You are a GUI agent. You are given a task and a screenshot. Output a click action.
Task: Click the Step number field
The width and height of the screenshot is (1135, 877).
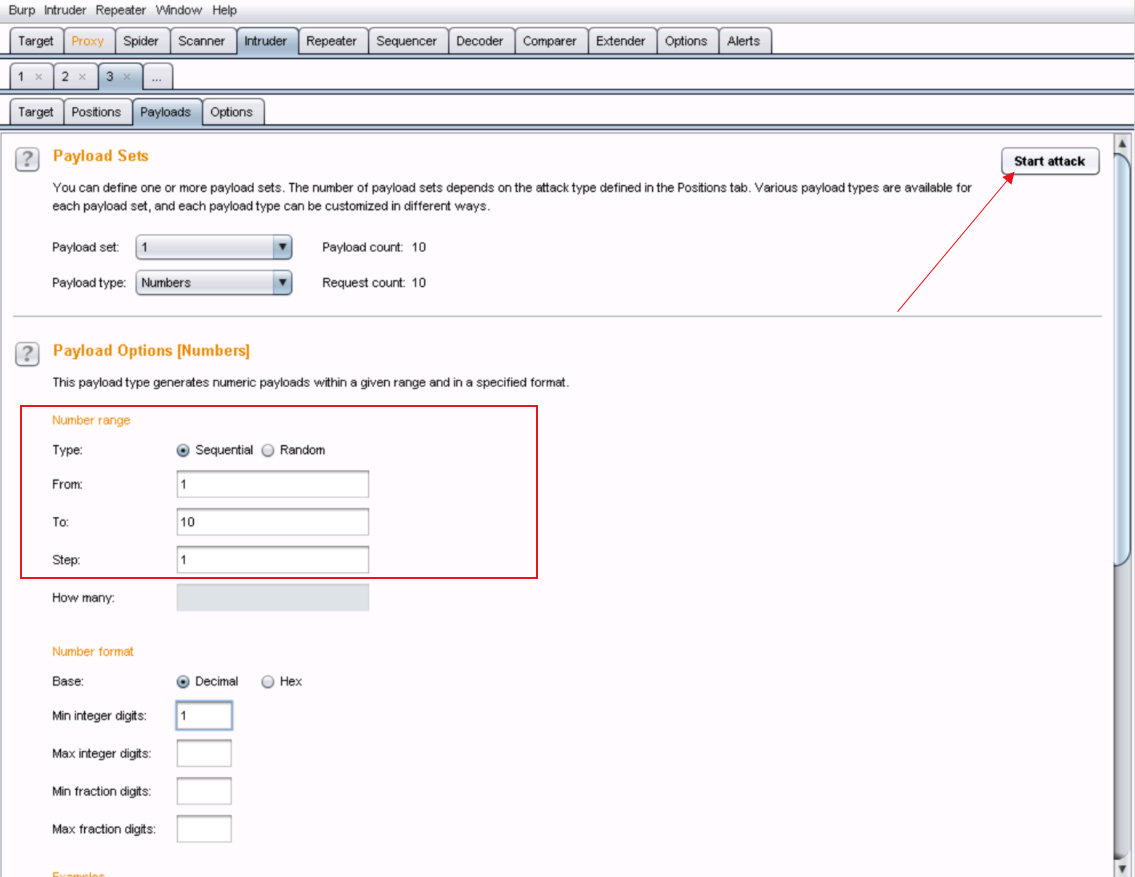point(273,559)
